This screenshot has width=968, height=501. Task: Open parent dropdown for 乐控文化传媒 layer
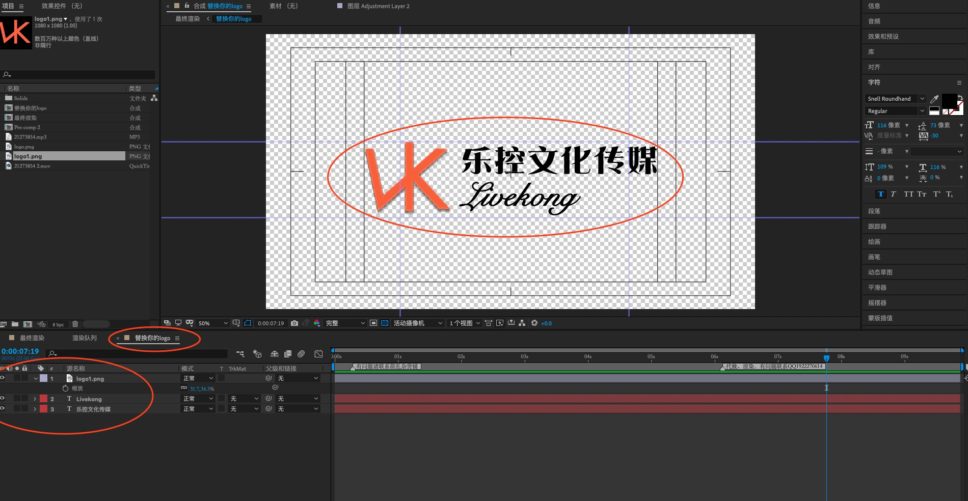coord(298,408)
